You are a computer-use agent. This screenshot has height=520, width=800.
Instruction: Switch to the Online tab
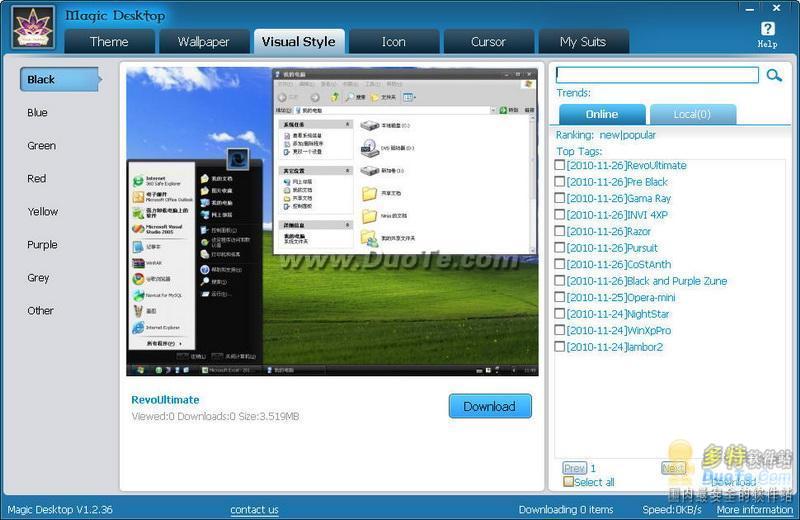point(602,114)
